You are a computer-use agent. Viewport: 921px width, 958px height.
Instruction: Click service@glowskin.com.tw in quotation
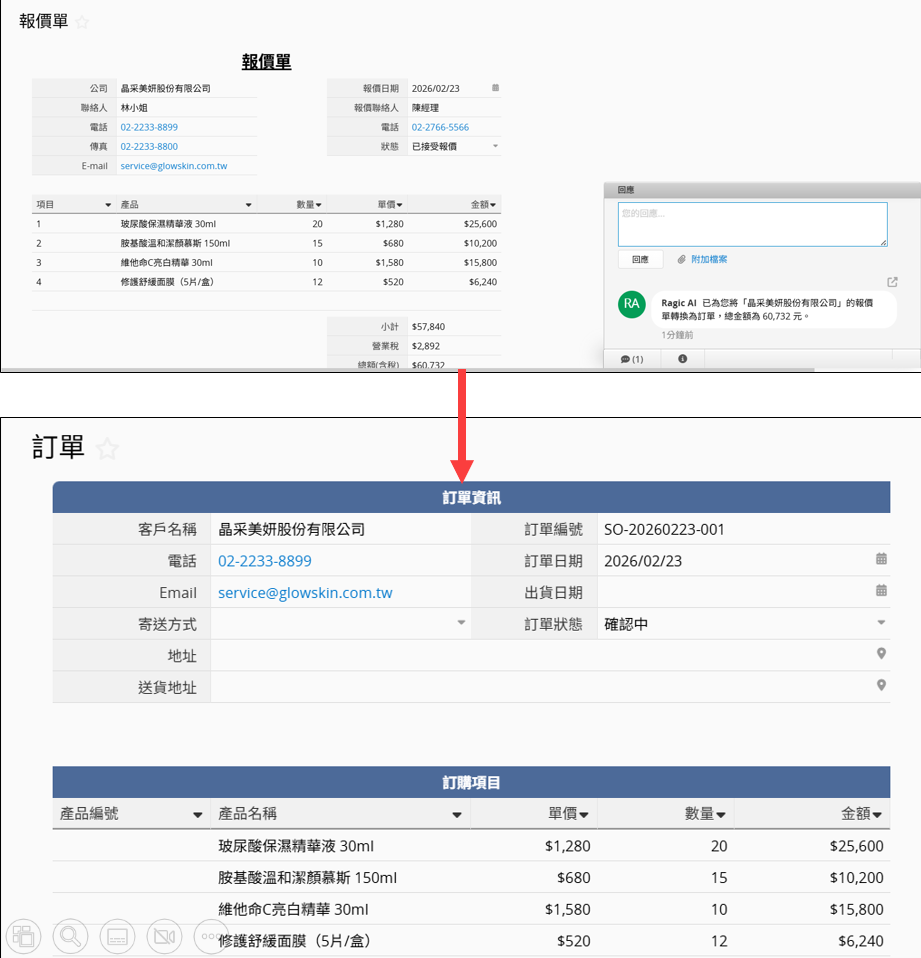pyautogui.click(x=174, y=166)
